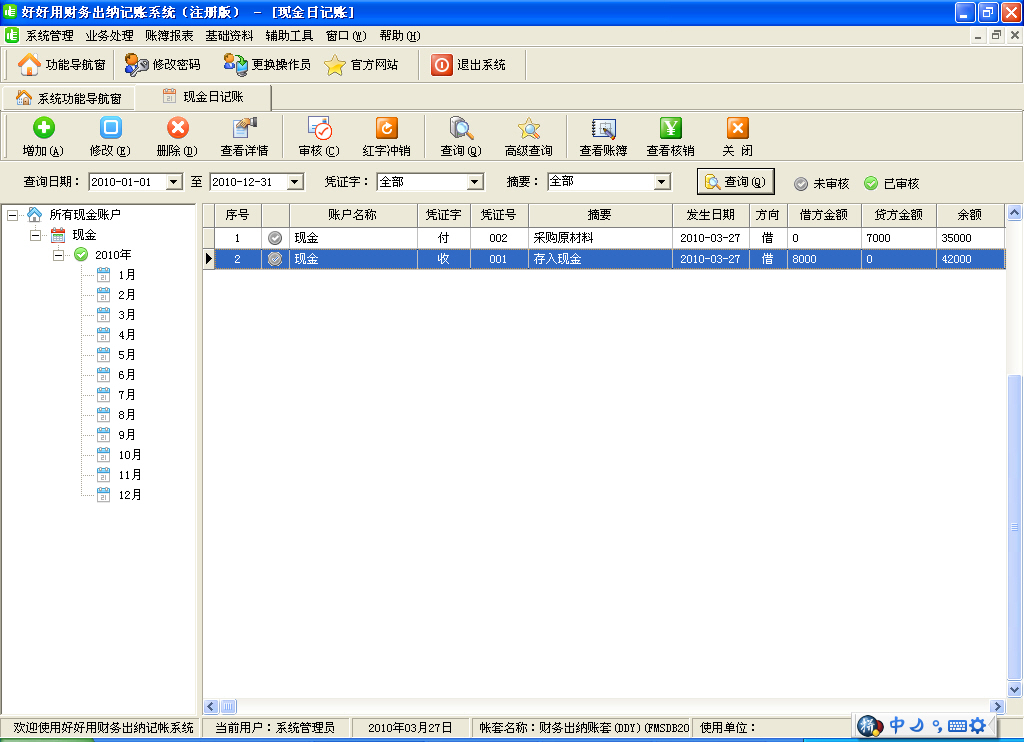Image resolution: width=1024 pixels, height=742 pixels.
Task: Open the 帐簿报表 menu
Action: [169, 35]
